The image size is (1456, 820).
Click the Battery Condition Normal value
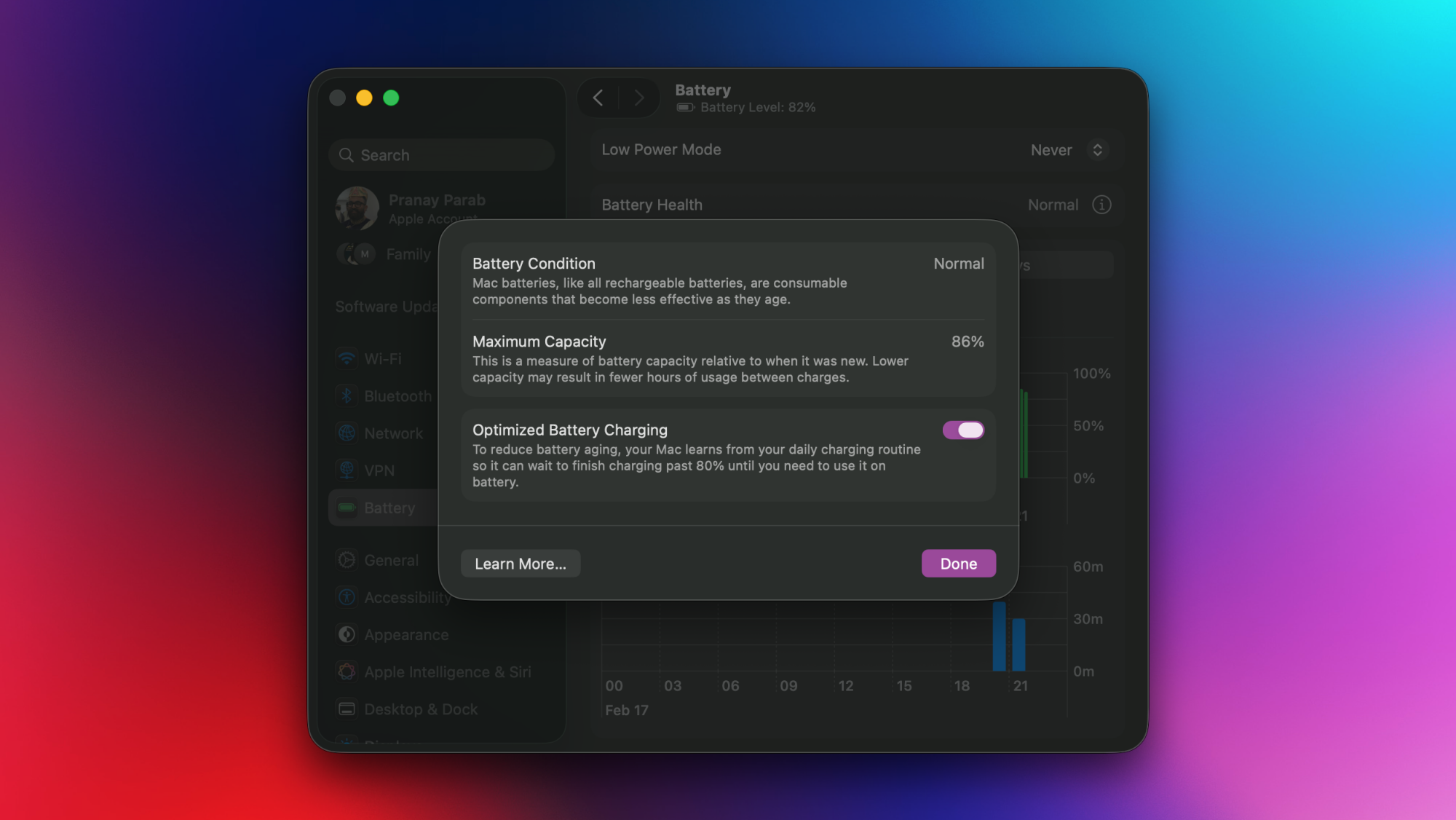(x=959, y=264)
